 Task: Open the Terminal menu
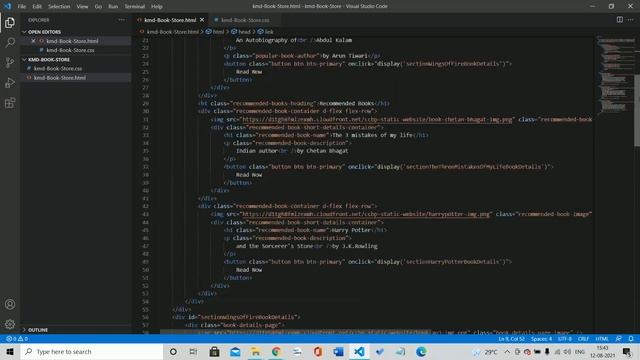[135, 6]
